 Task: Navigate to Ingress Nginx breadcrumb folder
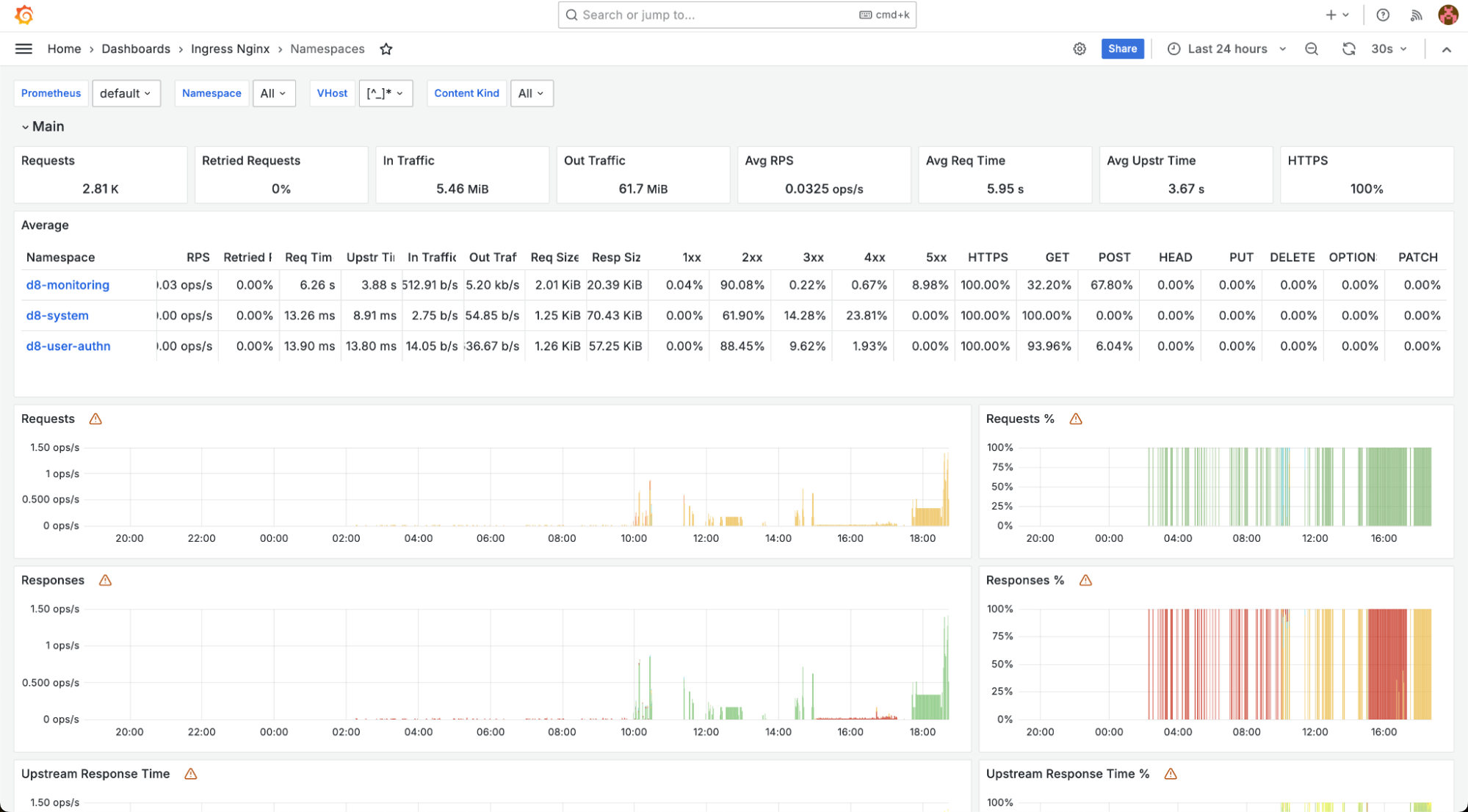(230, 48)
